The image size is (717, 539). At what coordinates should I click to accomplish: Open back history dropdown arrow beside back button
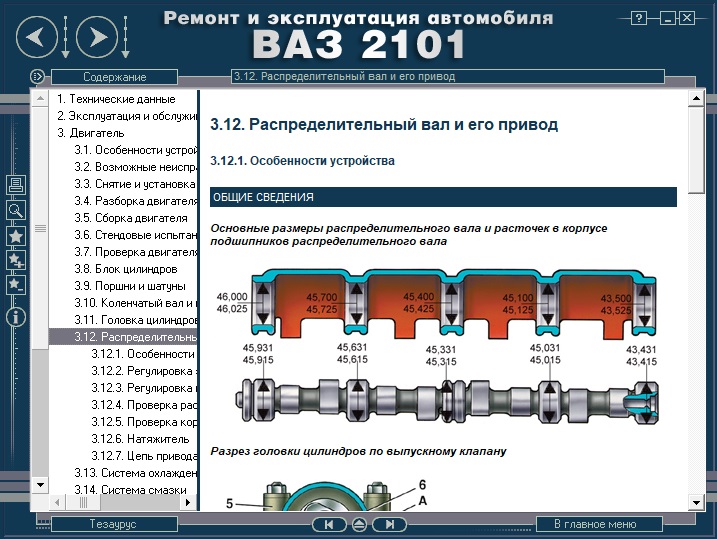point(65,37)
